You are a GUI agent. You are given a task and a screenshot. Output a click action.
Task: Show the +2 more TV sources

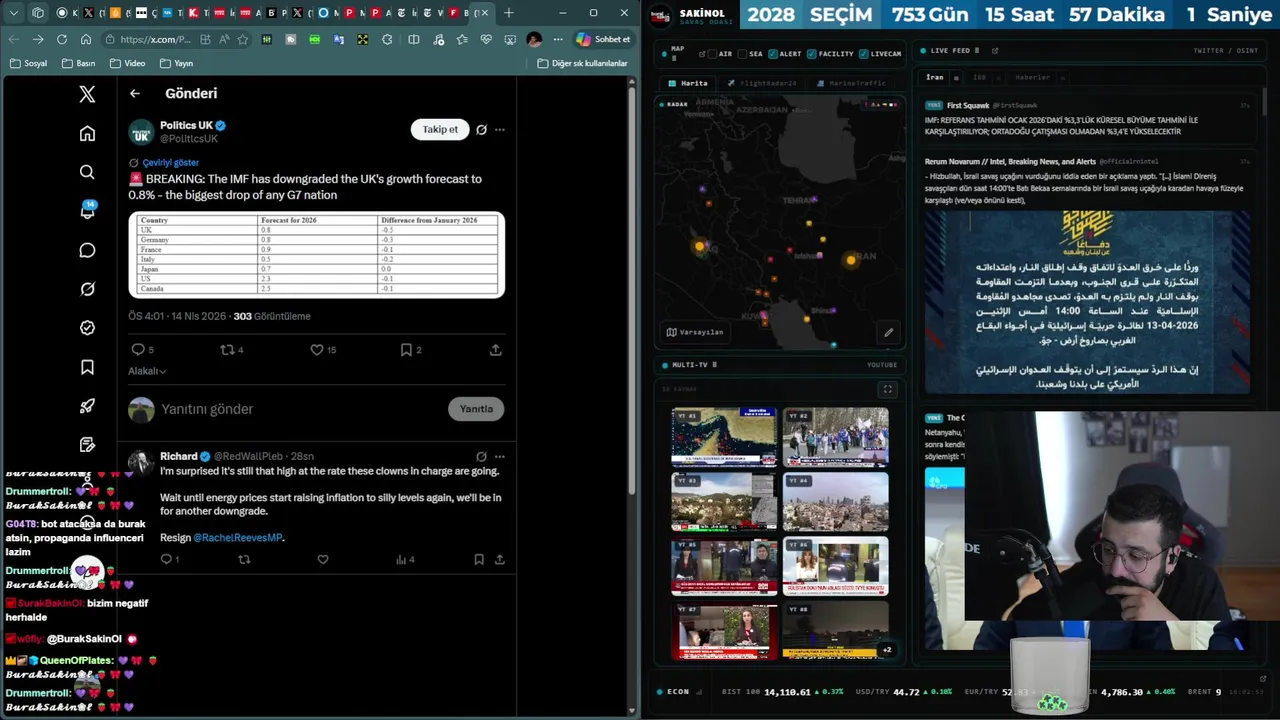click(x=886, y=650)
